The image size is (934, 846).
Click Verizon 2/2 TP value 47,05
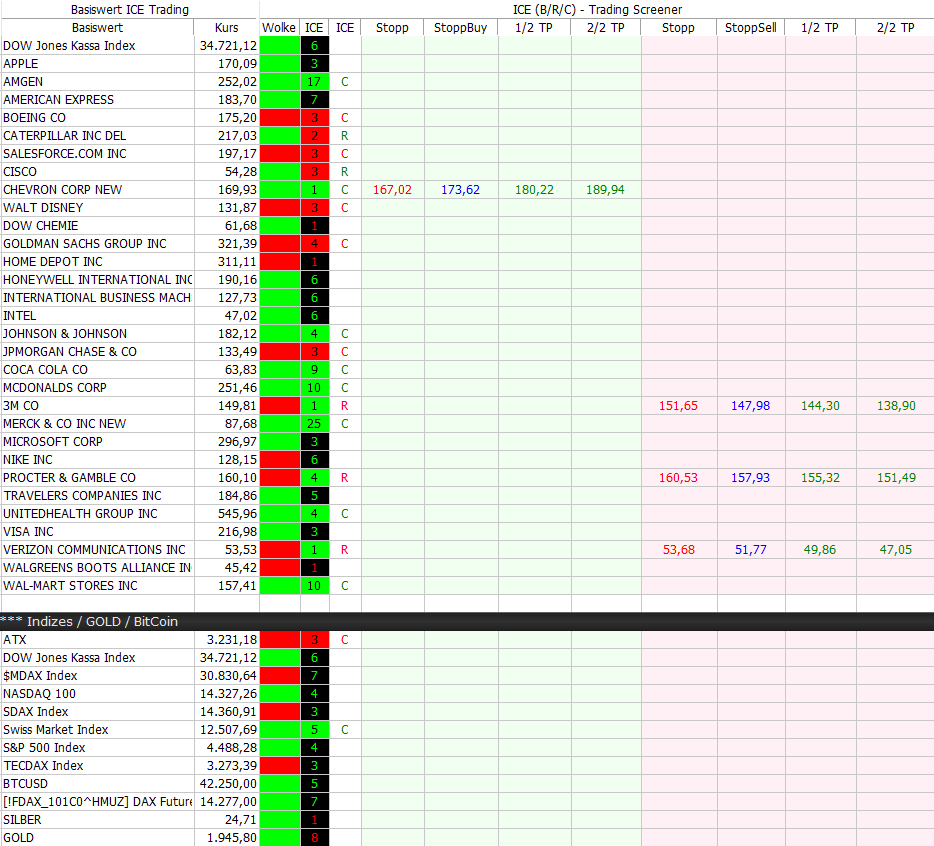pyautogui.click(x=896, y=550)
